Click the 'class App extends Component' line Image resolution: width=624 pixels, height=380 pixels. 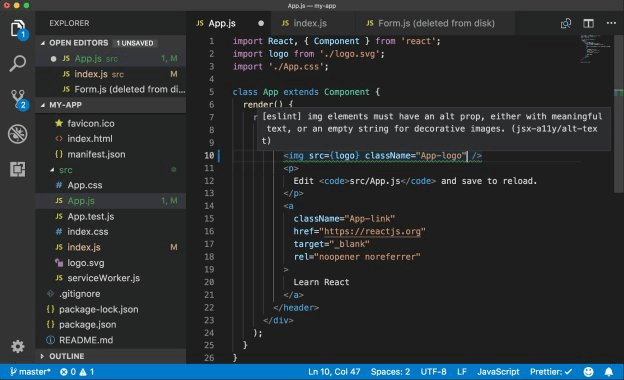306,92
